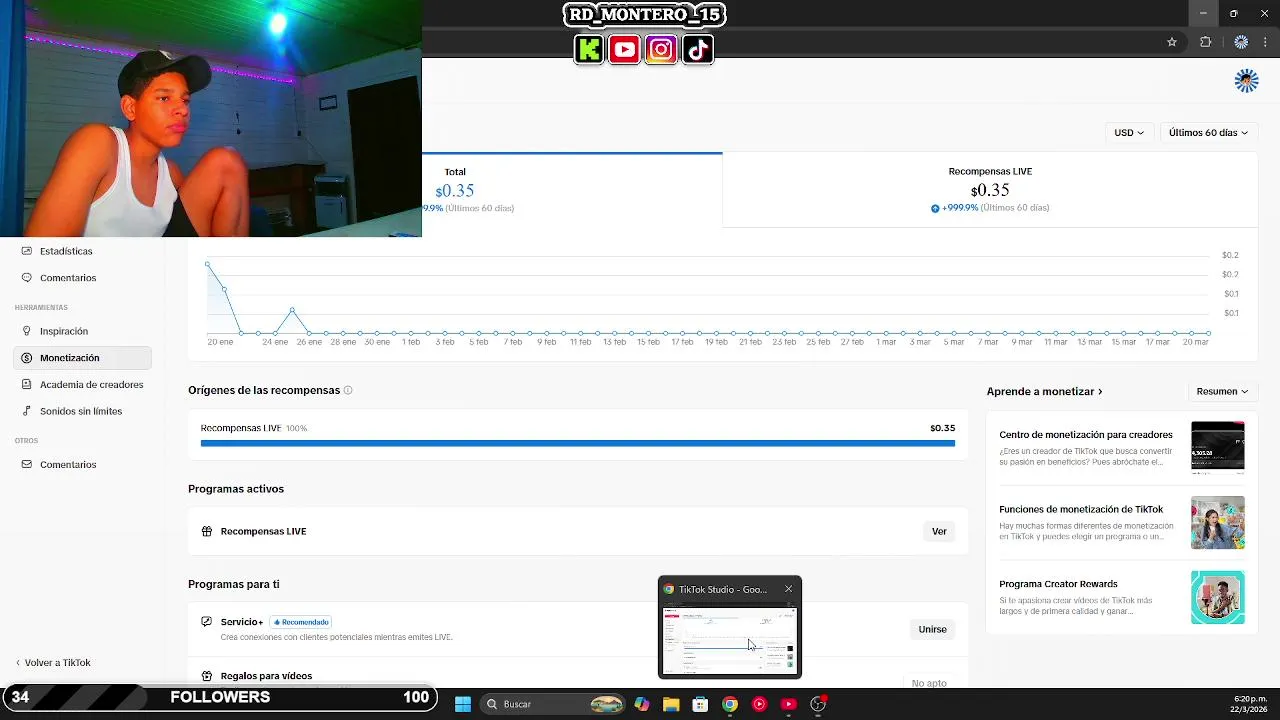This screenshot has height=720, width=1280.
Task: Open the Chrome extensions puzzle icon
Action: coord(1205,42)
